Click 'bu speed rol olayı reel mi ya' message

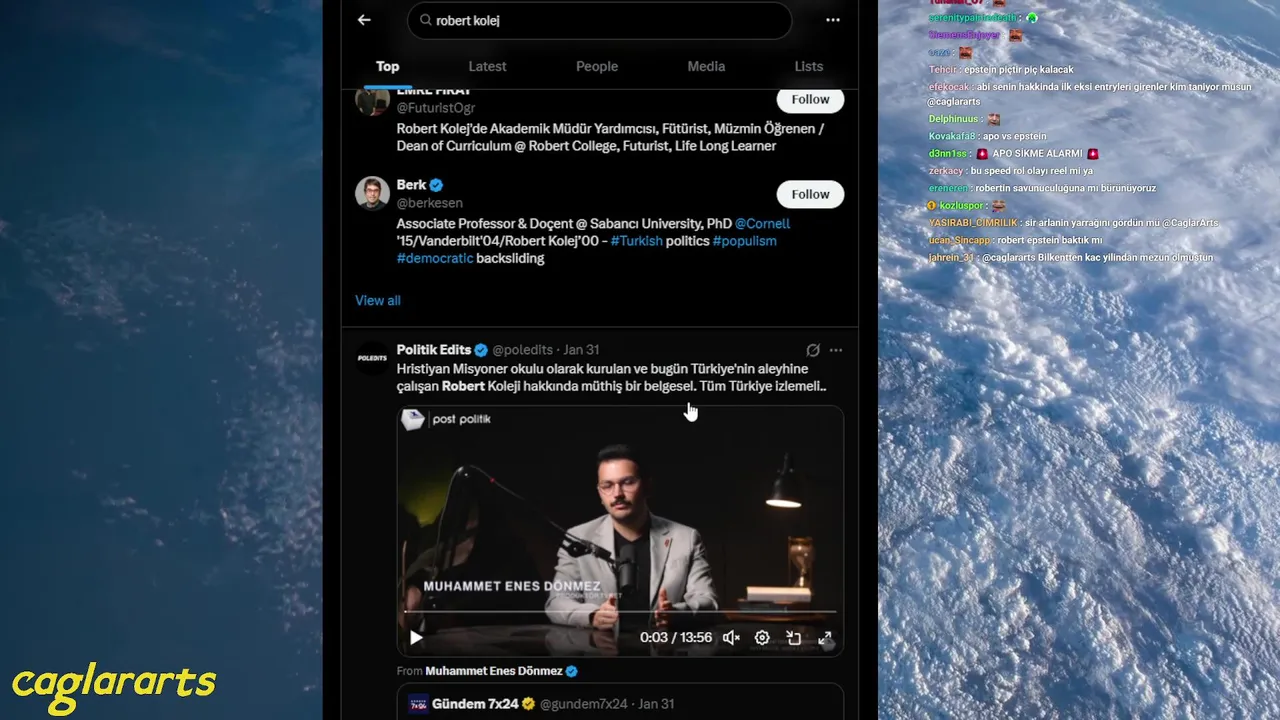(1032, 171)
